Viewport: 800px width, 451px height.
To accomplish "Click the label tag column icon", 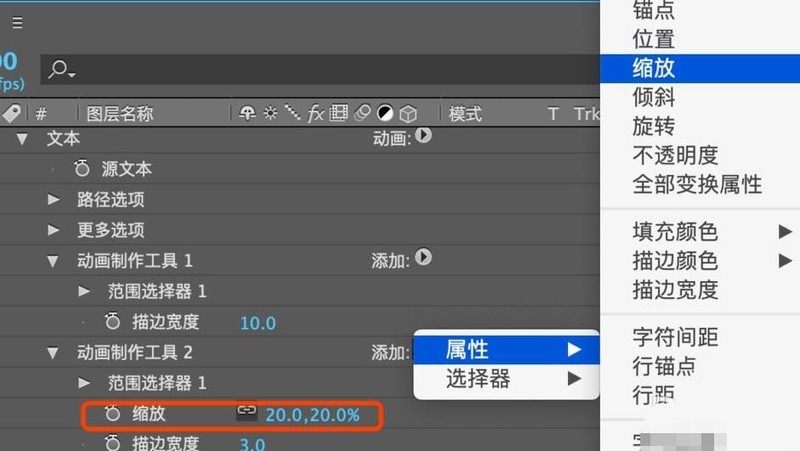I will (x=11, y=113).
